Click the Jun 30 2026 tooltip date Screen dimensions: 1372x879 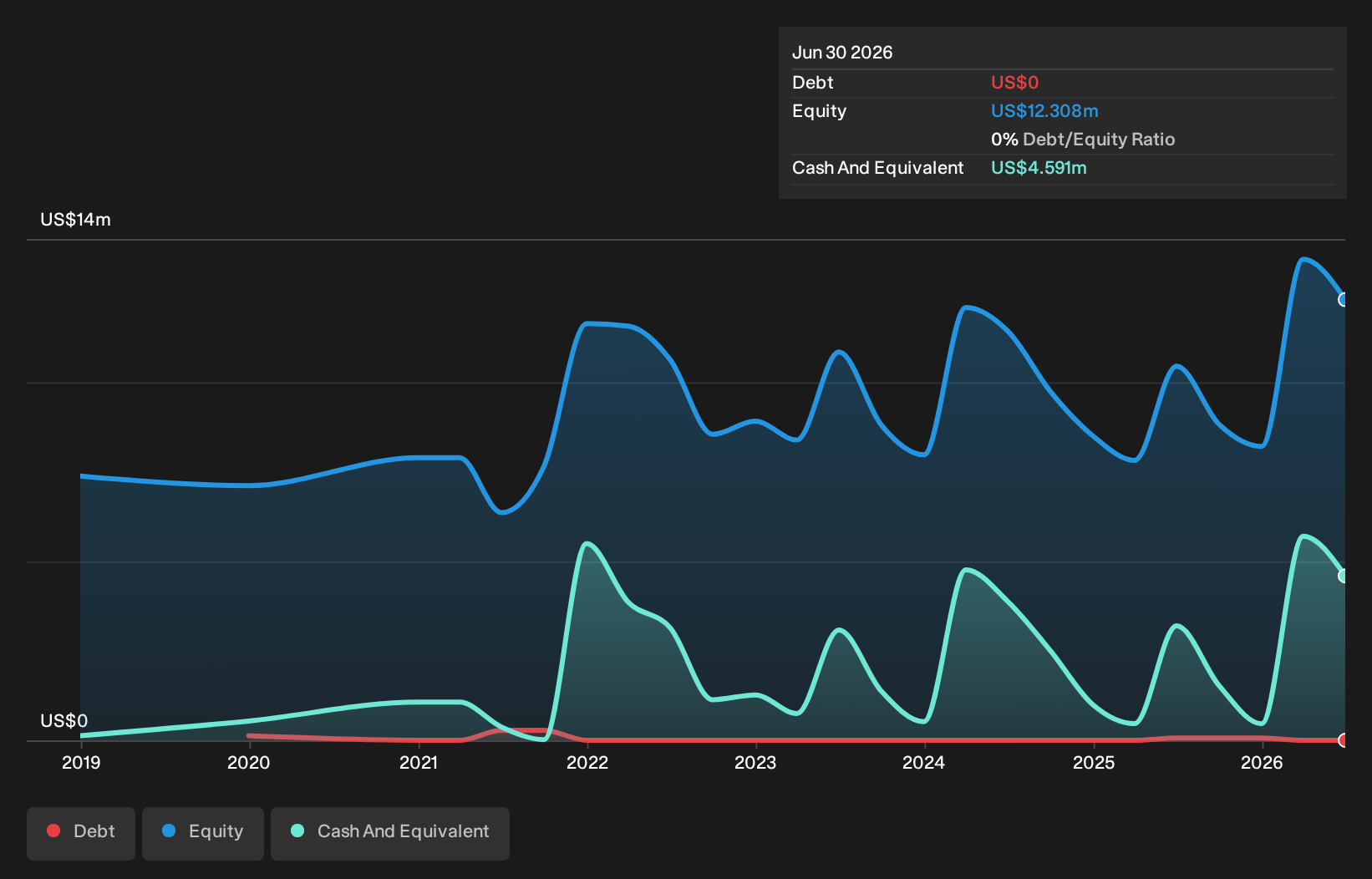[x=842, y=53]
